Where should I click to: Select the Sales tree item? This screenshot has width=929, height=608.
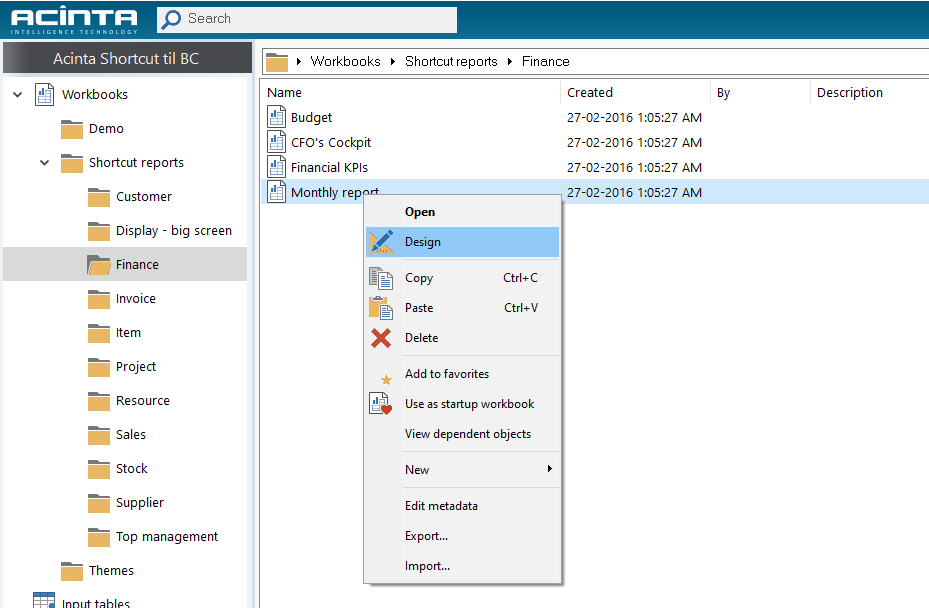[x=131, y=434]
